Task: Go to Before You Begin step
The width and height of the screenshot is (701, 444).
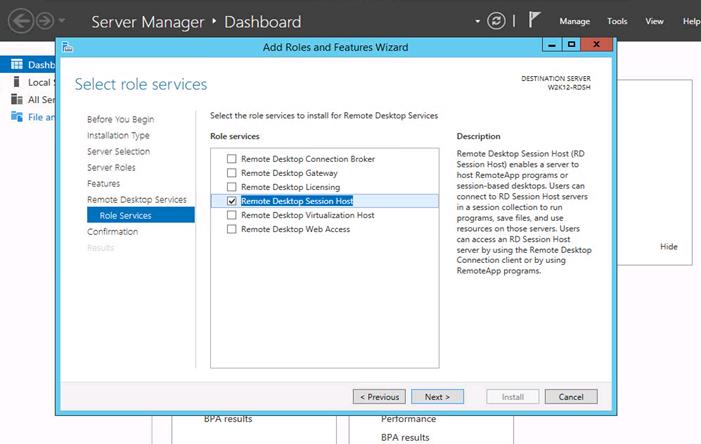Action: [120, 119]
